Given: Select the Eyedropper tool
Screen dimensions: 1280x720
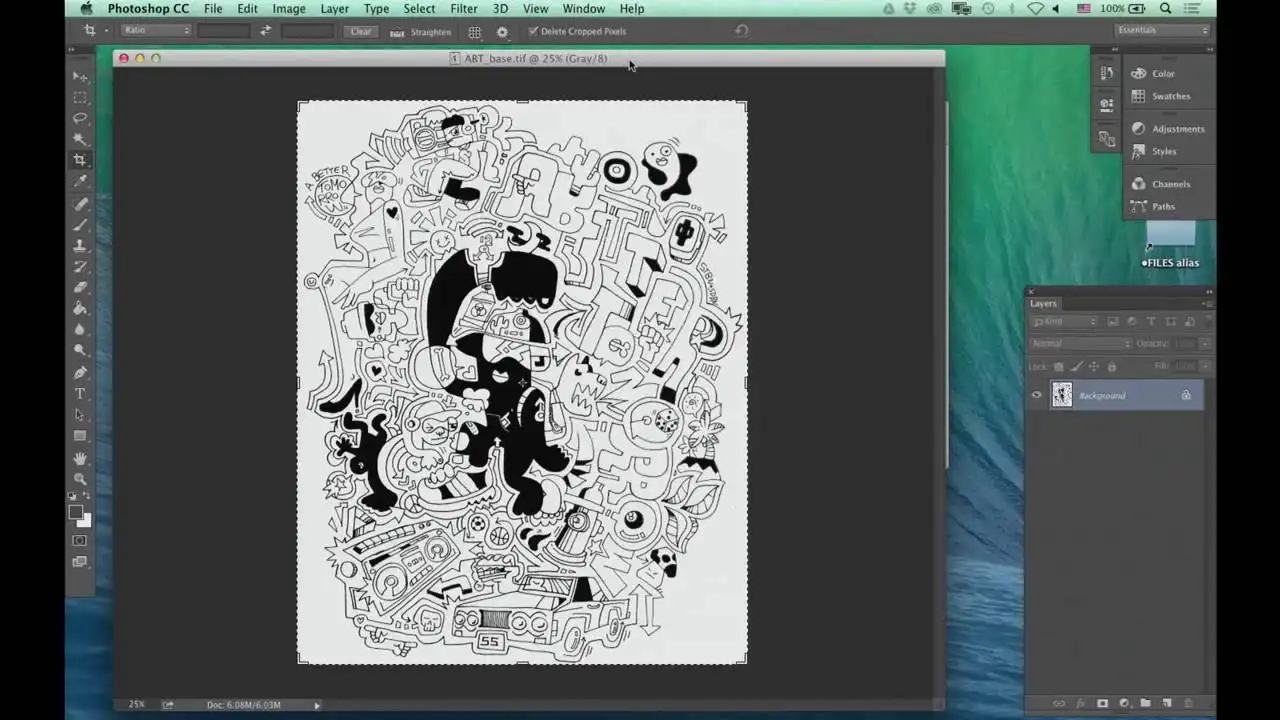Looking at the screenshot, I should (80, 181).
